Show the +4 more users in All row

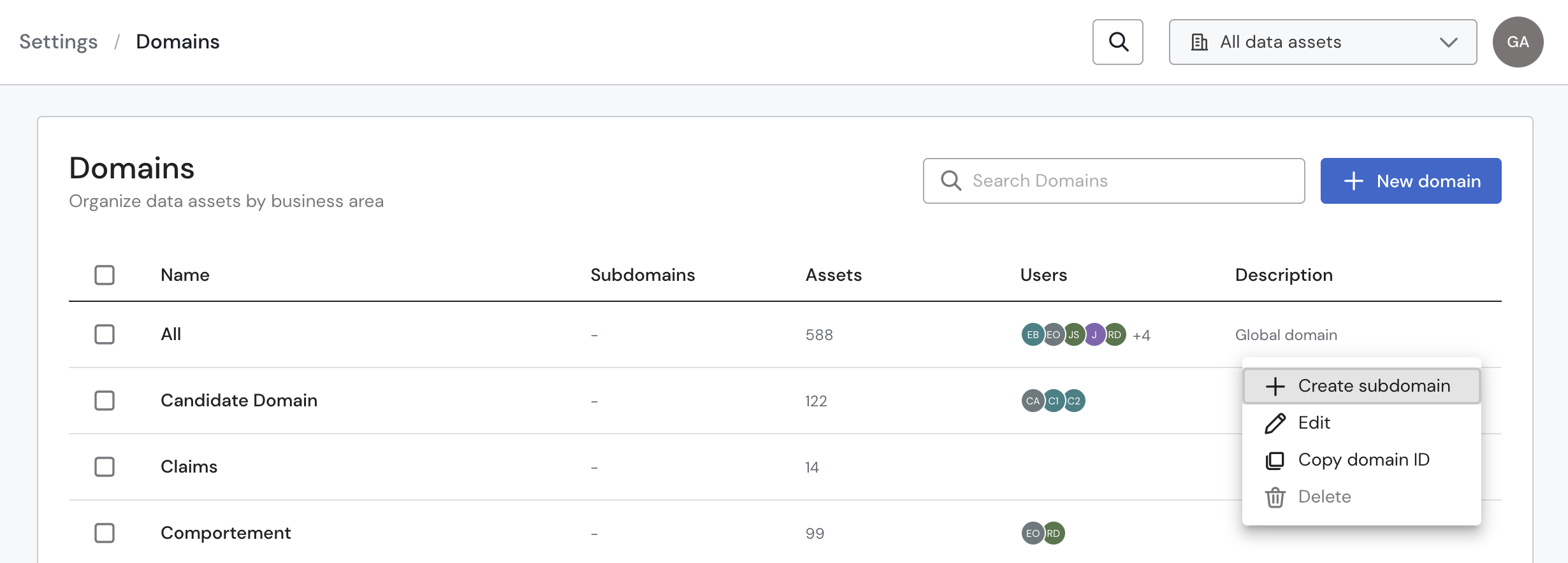point(1142,335)
